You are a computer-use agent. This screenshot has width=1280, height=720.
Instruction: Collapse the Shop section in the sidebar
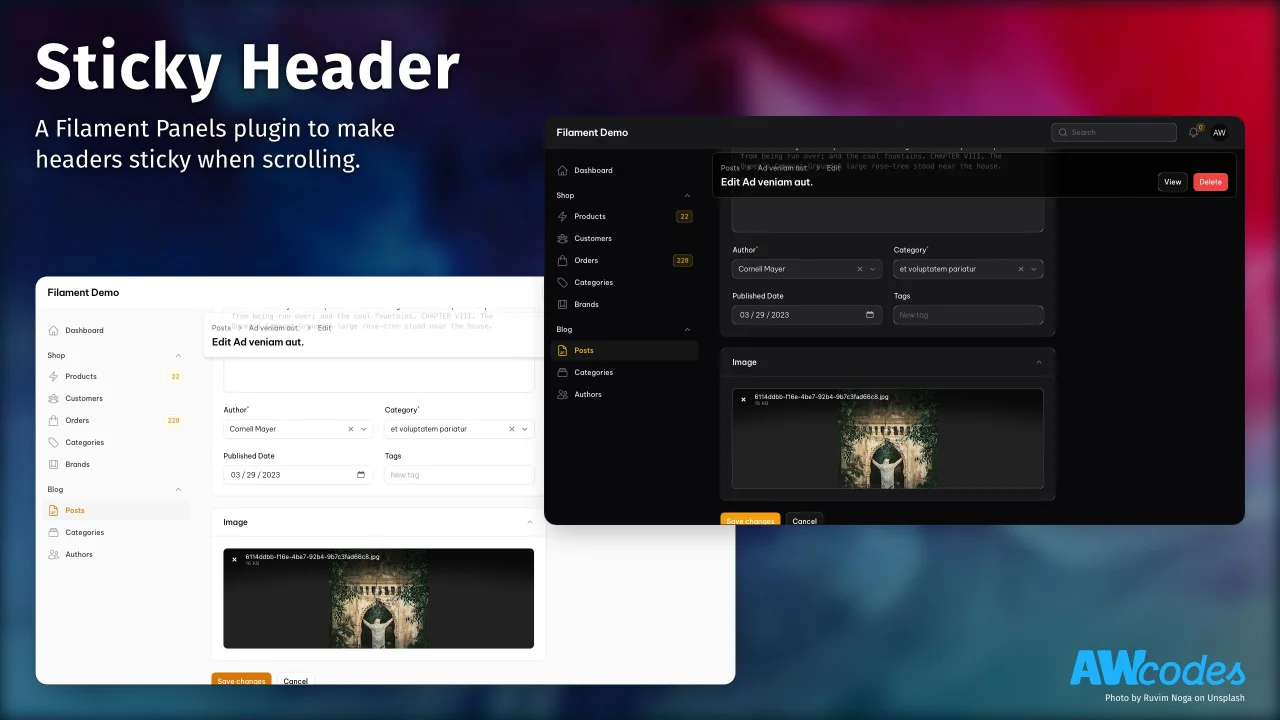(x=686, y=195)
